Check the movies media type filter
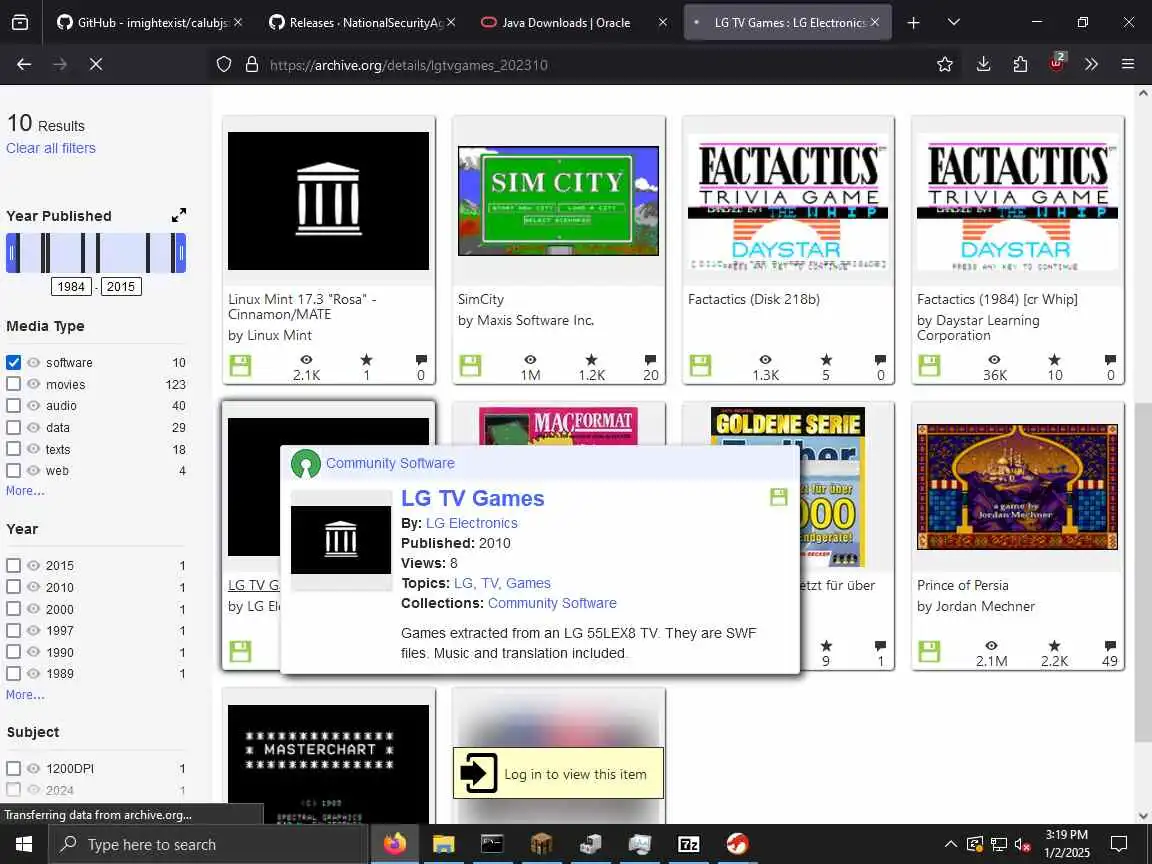1152x864 pixels. 13,384
